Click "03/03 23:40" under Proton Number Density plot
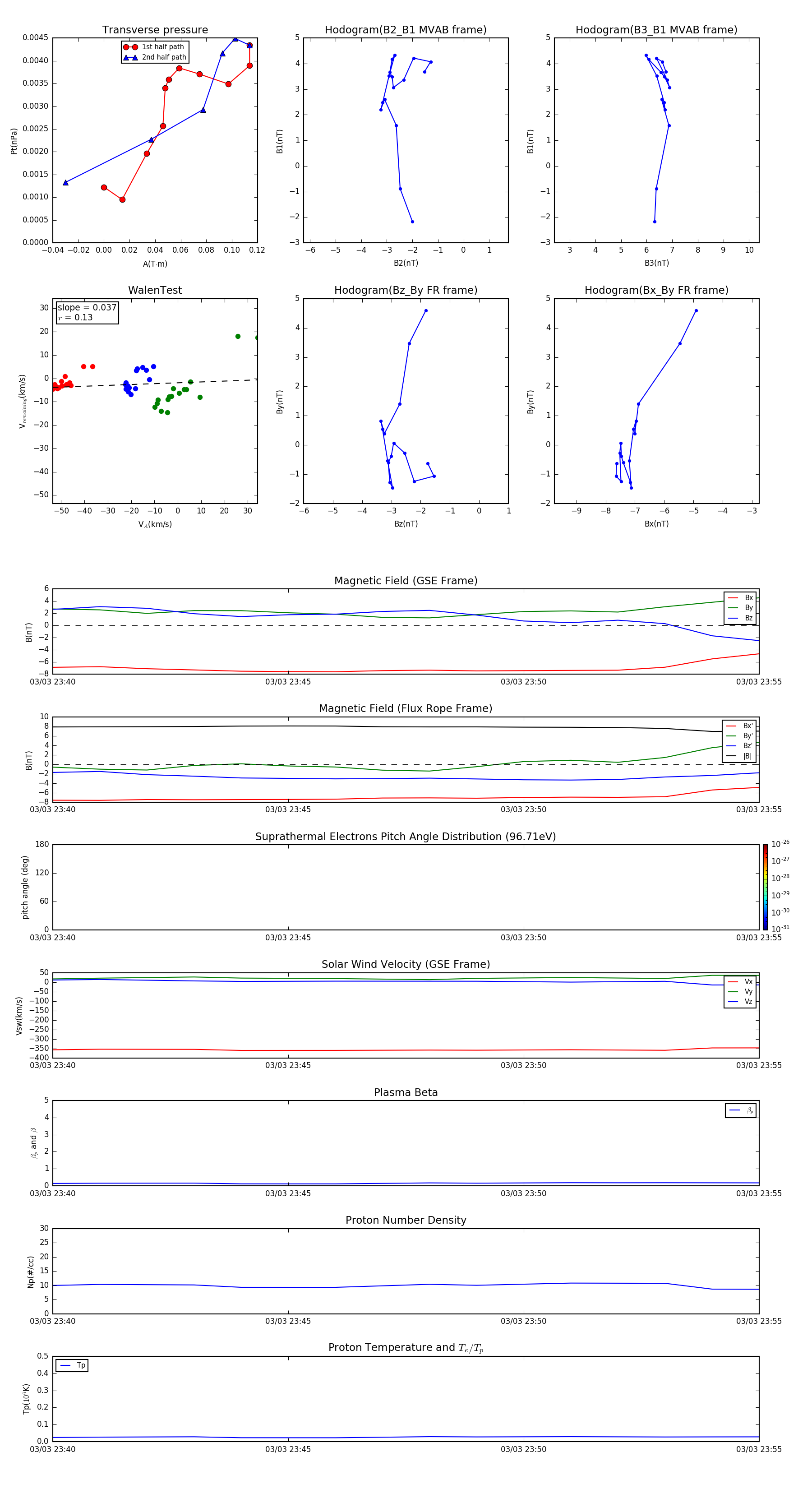The width and height of the screenshot is (812, 1489). click(53, 1321)
